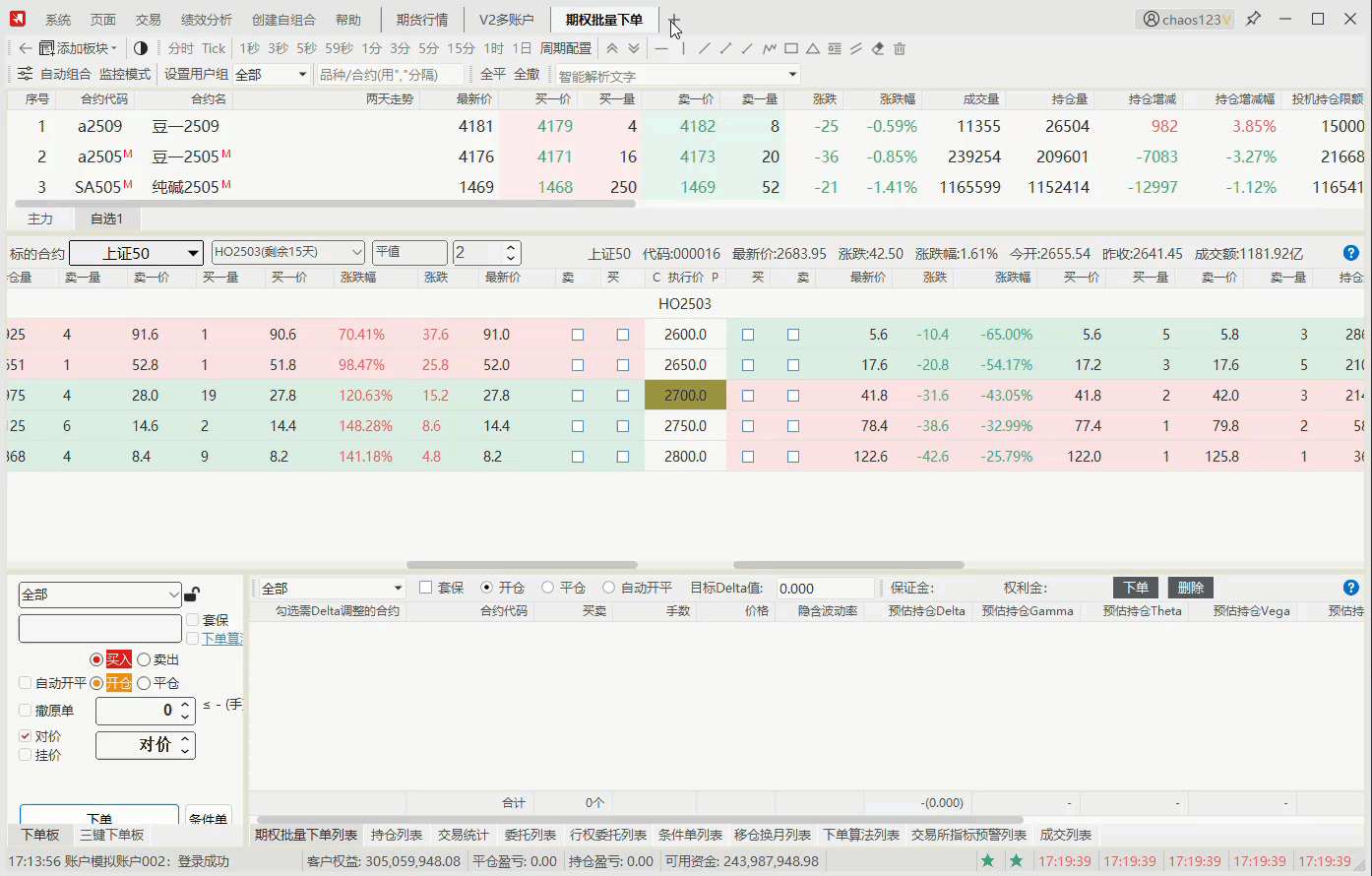Click the 全撤 cancel-all button
This screenshot has width=1372, height=876.
click(x=527, y=75)
